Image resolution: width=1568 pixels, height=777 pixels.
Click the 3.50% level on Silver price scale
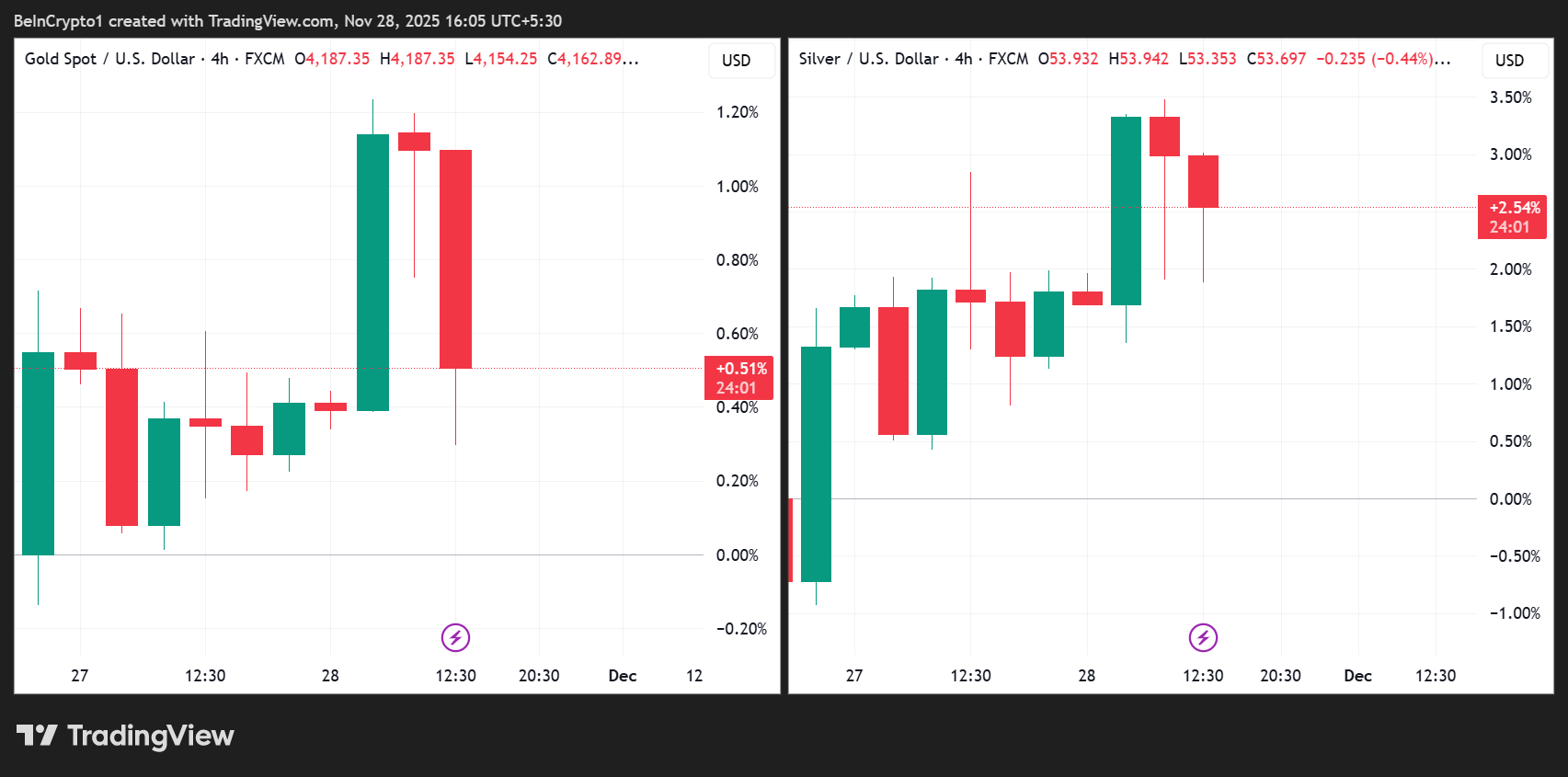1511,97
